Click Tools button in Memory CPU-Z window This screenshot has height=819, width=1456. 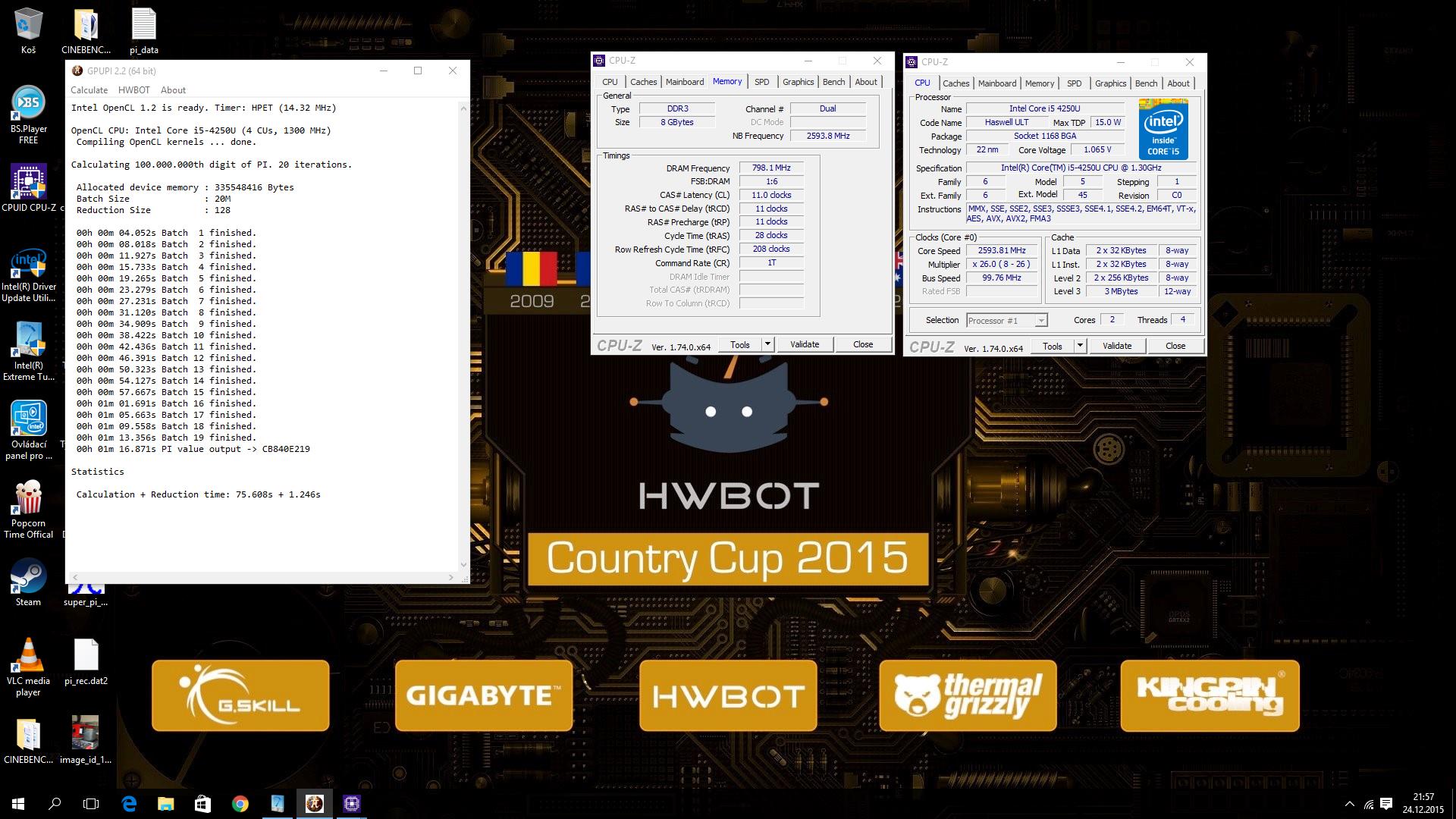pyautogui.click(x=739, y=344)
